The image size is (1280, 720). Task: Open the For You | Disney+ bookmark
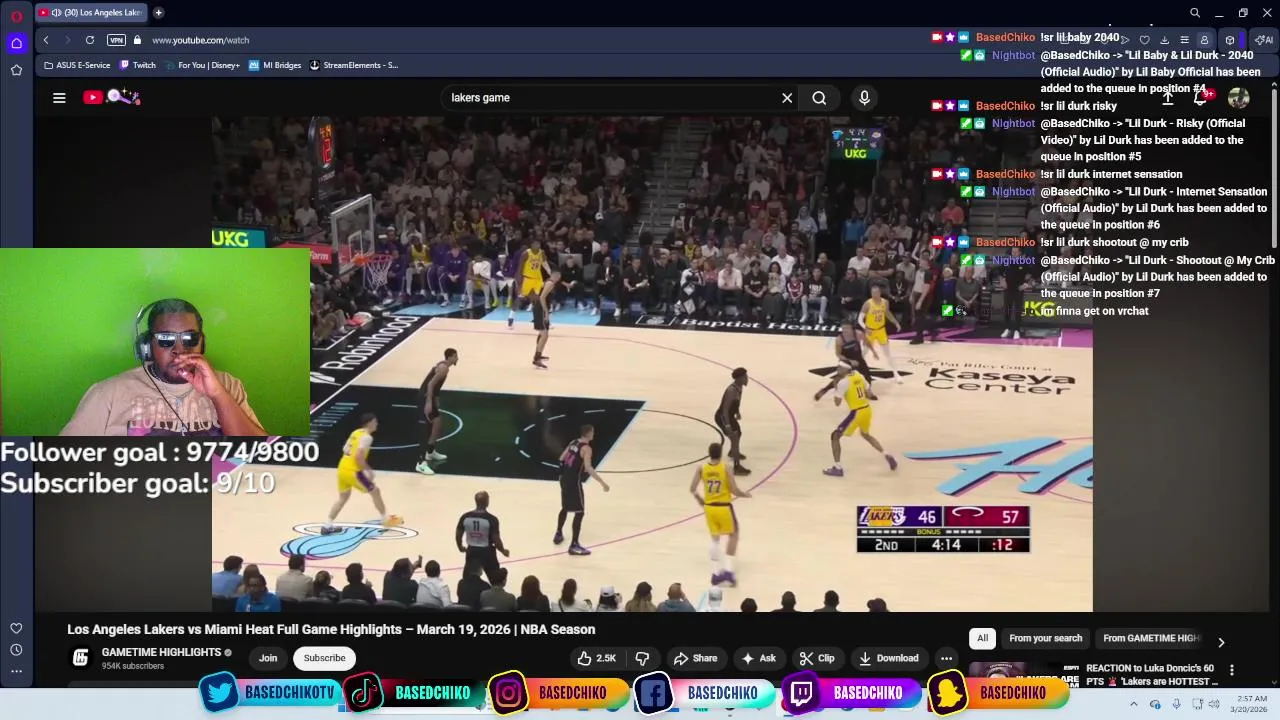(x=202, y=65)
